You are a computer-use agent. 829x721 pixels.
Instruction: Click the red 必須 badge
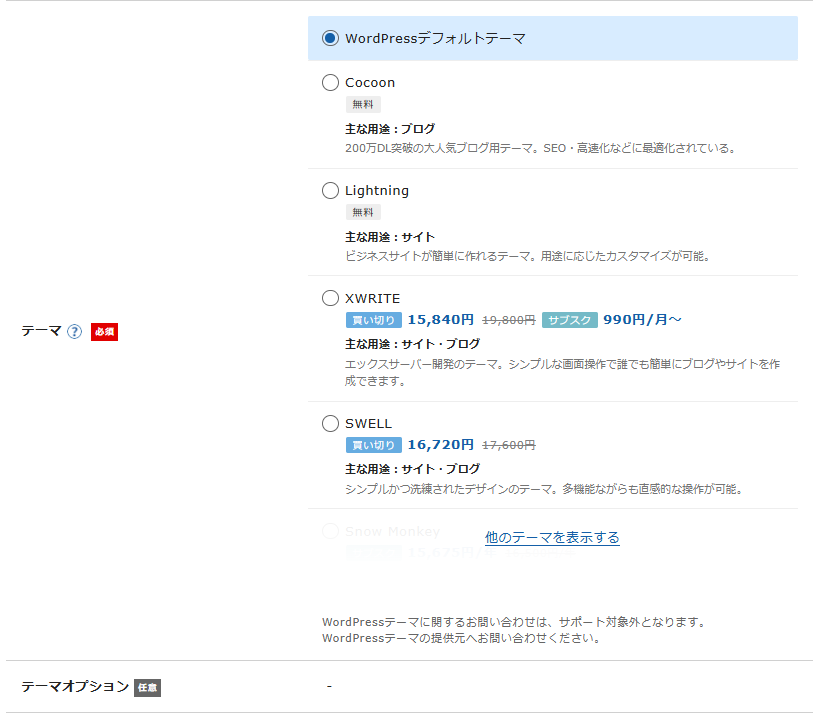(104, 331)
